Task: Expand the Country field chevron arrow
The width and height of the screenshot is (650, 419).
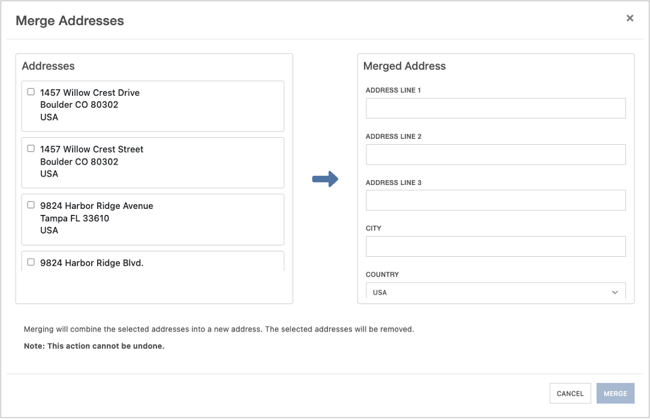Action: [x=614, y=292]
